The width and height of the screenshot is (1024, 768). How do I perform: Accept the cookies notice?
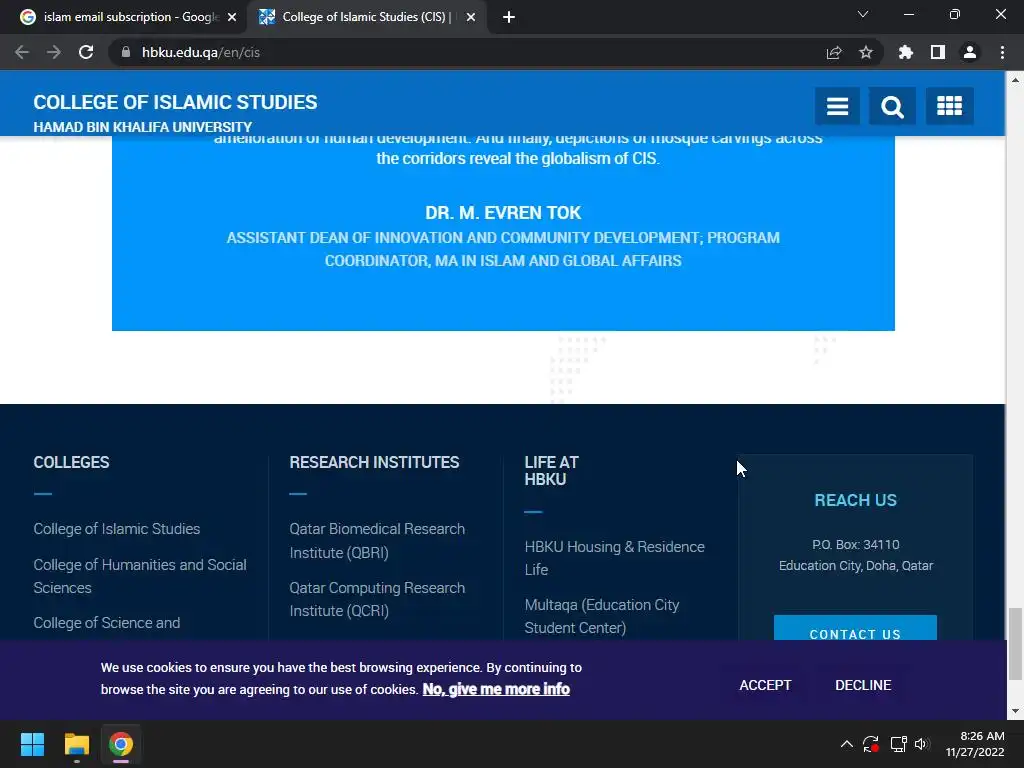pos(765,685)
